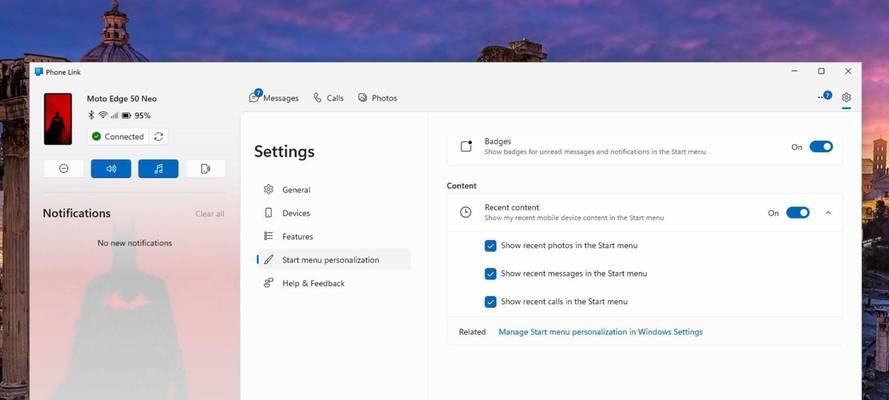Uncheck Show recent calls in Start menu
The image size is (889, 400).
click(x=490, y=302)
